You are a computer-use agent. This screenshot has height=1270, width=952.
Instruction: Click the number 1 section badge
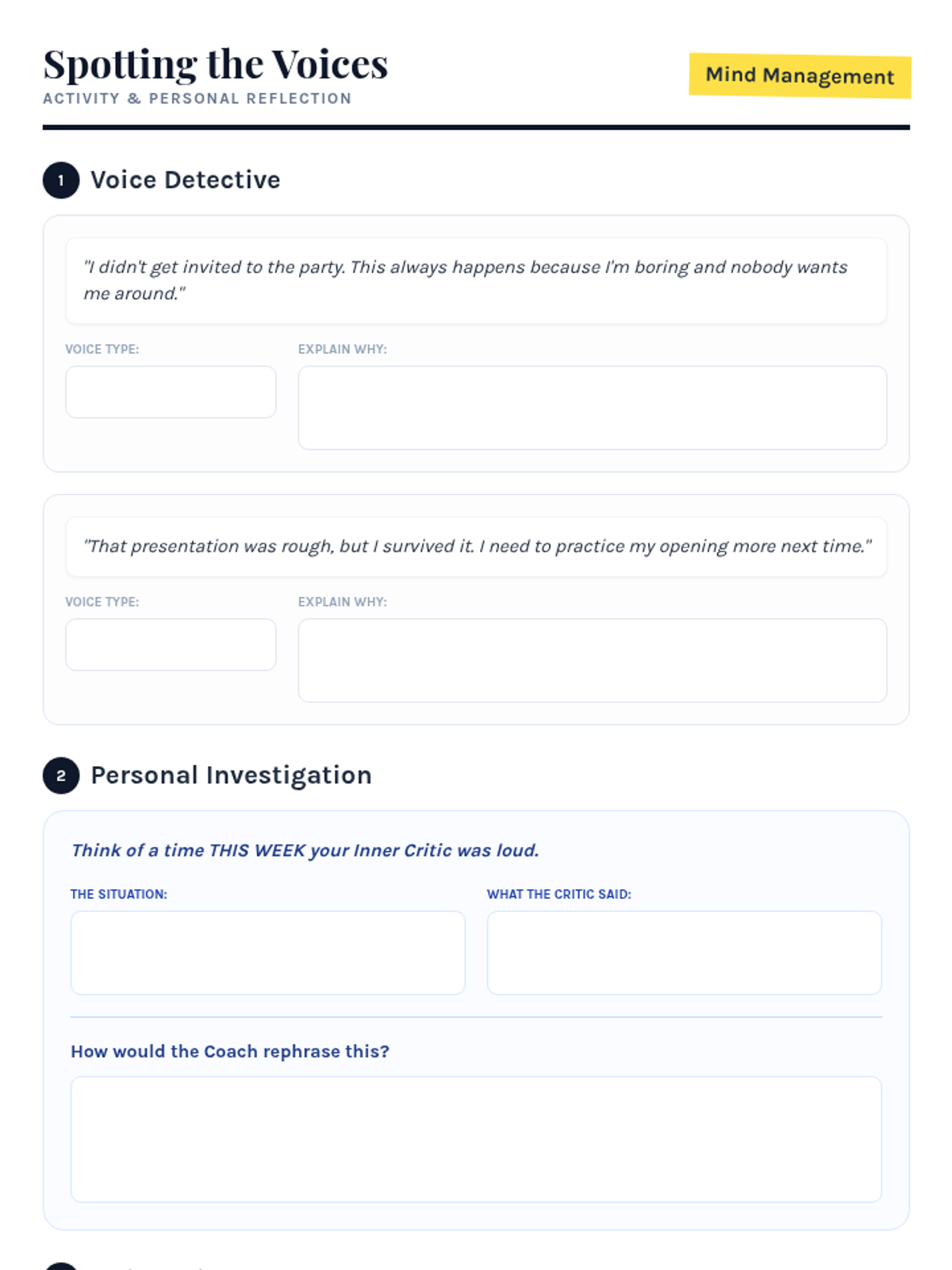coord(61,180)
